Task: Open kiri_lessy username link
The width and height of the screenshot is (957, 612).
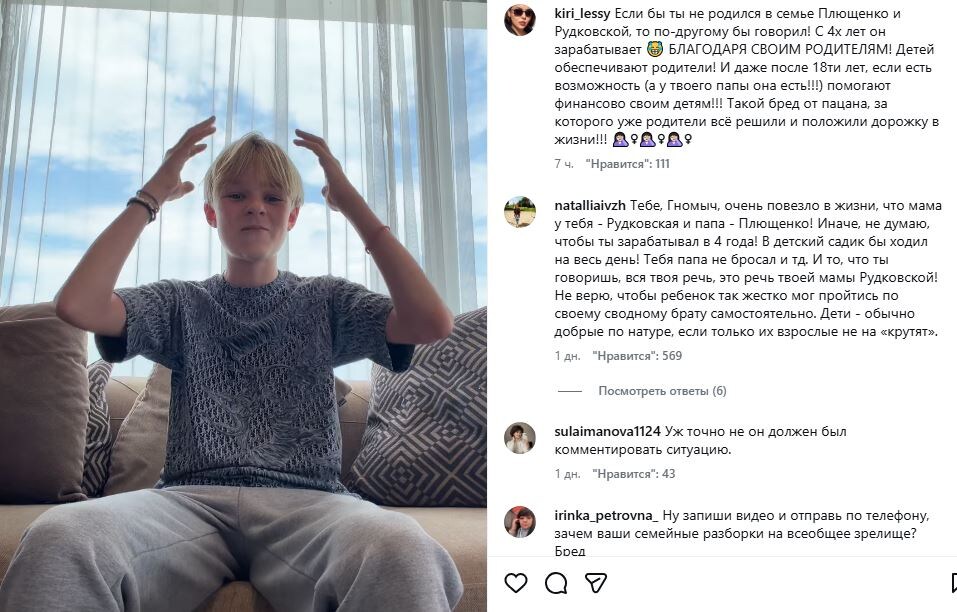Action: point(581,12)
